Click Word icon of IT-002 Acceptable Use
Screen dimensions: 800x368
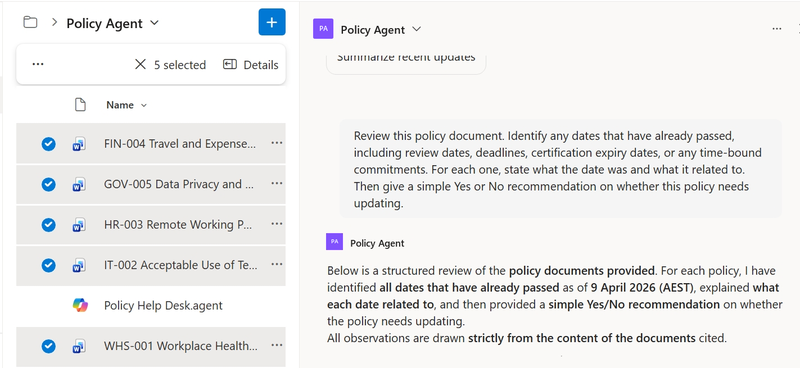pos(79,265)
